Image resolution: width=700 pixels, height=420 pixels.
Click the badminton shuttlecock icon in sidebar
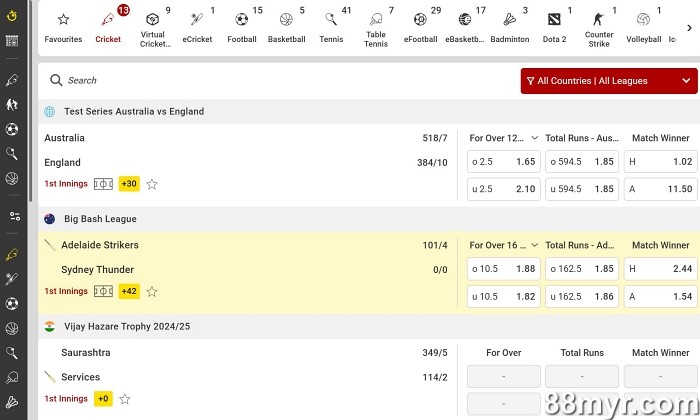click(x=12, y=402)
